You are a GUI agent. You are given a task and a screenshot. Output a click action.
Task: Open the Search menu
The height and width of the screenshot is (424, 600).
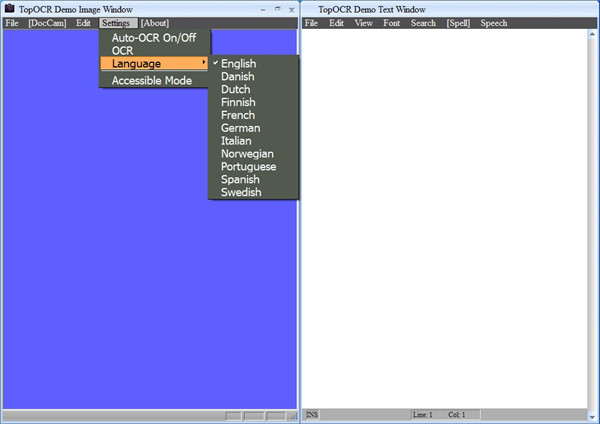point(423,23)
